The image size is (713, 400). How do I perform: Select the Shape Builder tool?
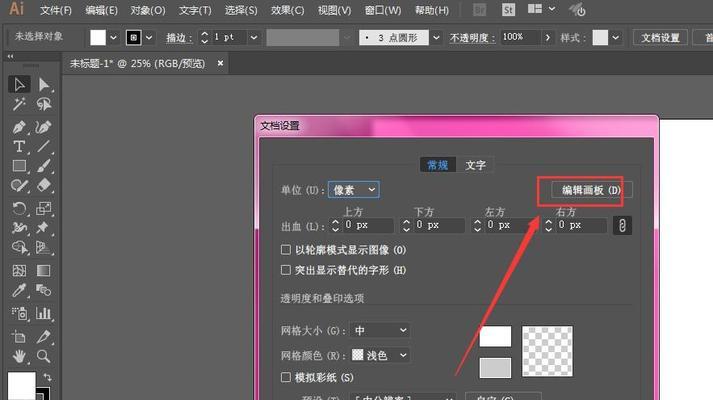(19, 247)
